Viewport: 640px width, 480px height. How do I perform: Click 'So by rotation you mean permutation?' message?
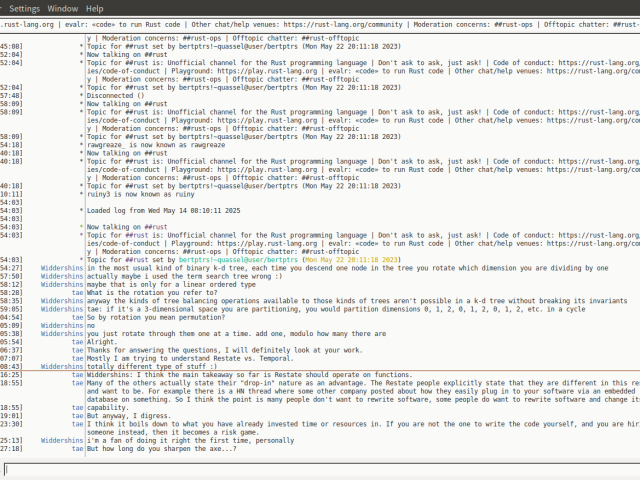155,316
